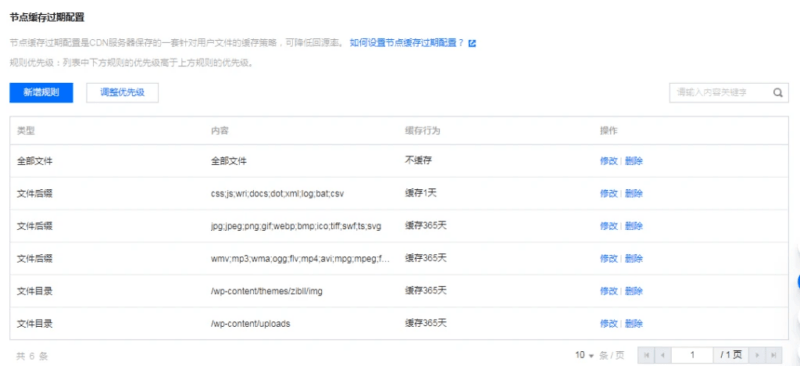Go to previous page arrow
Viewport: 800px width, 366px height.
point(663,355)
